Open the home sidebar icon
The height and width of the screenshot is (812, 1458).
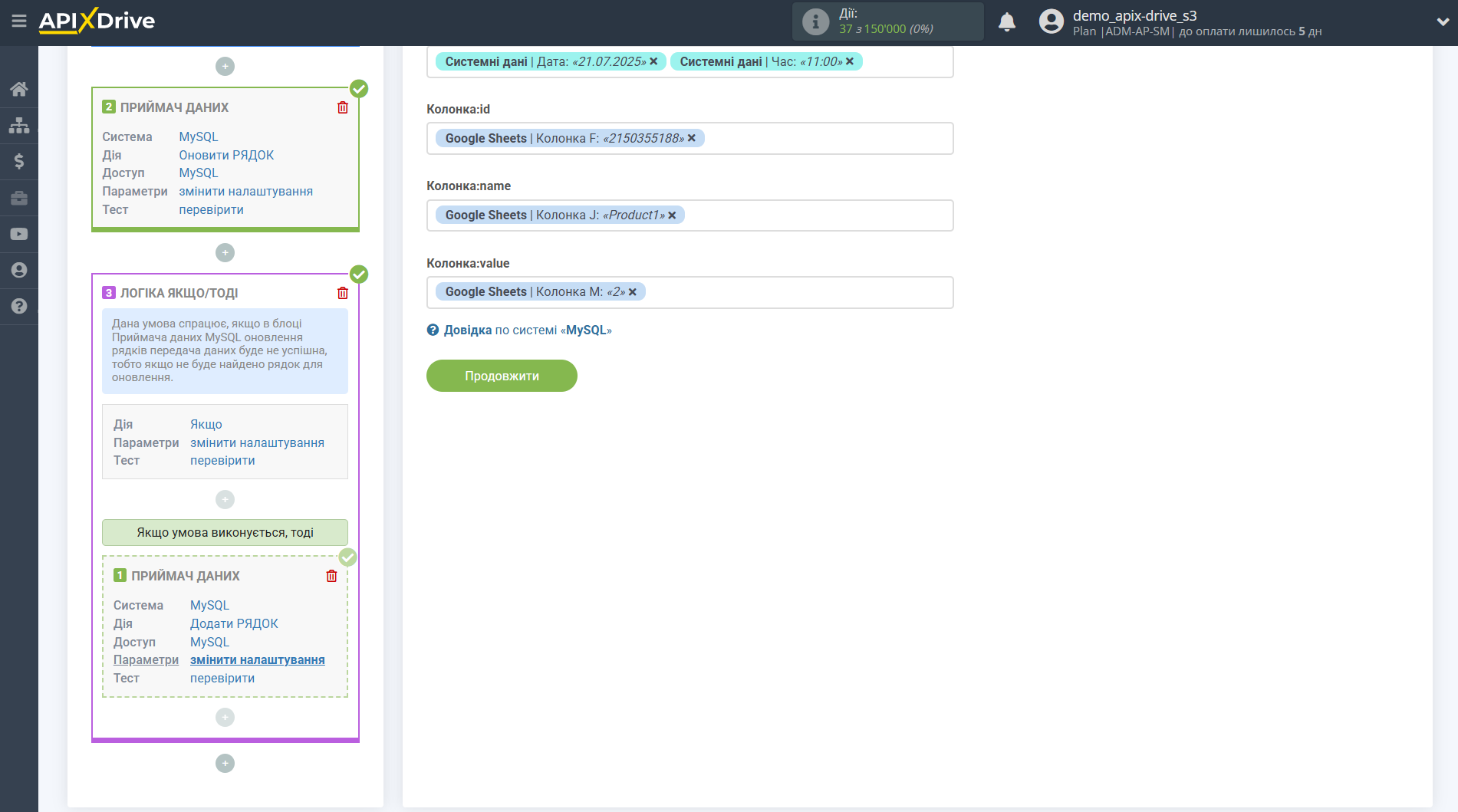19,89
